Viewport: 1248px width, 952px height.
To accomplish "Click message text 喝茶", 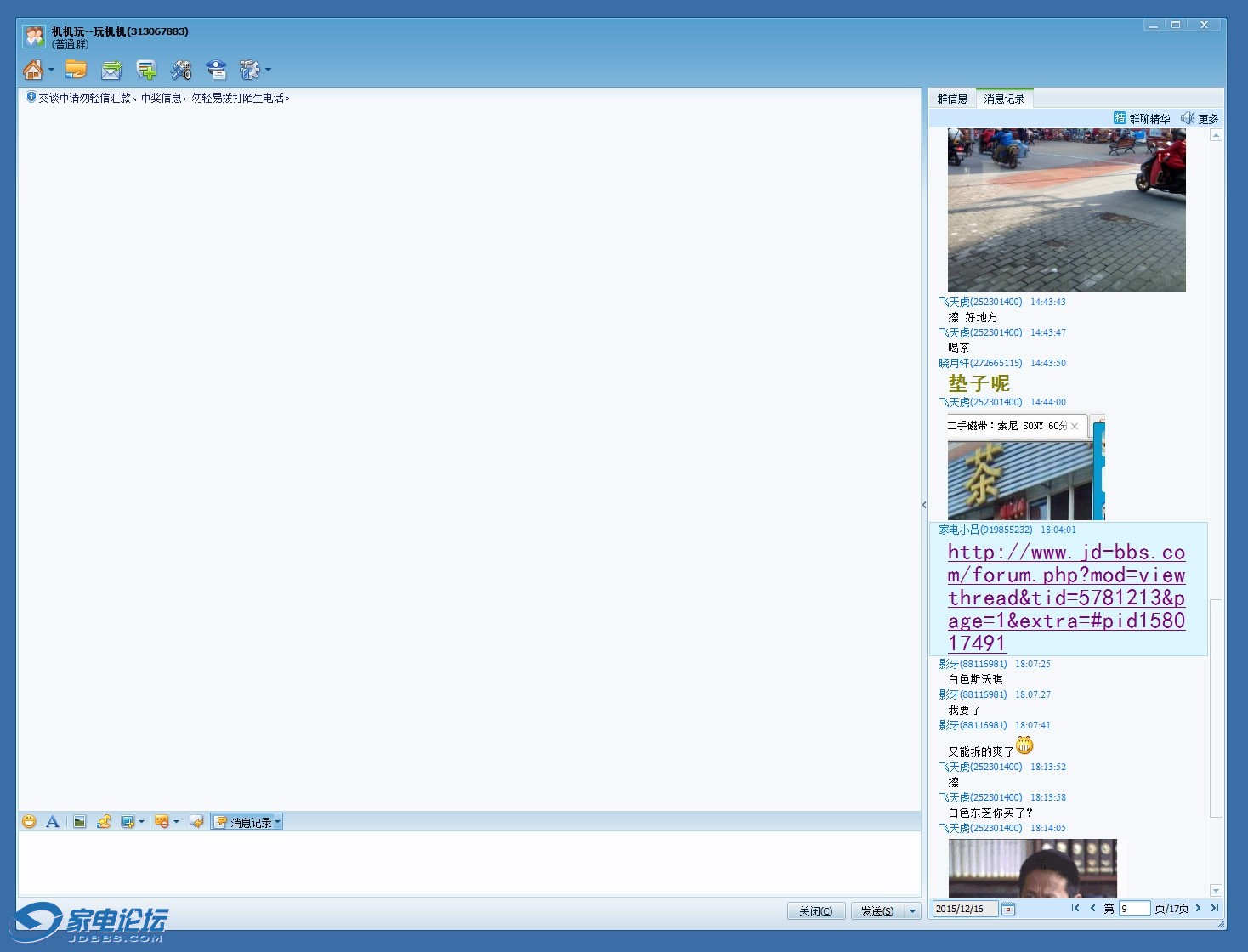I will pos(959,348).
